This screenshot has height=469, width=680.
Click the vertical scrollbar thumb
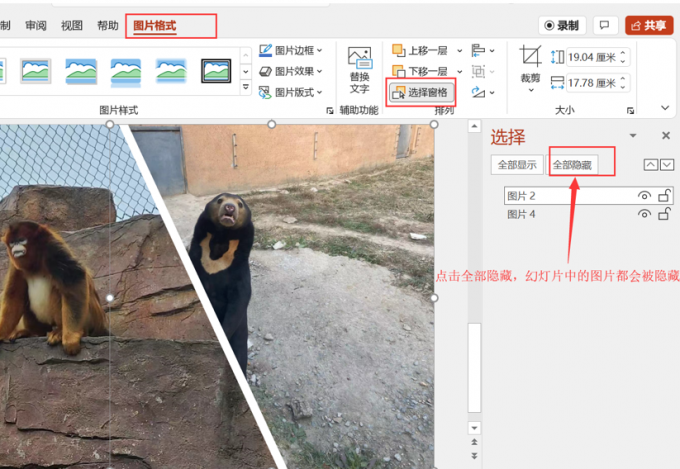[x=474, y=367]
